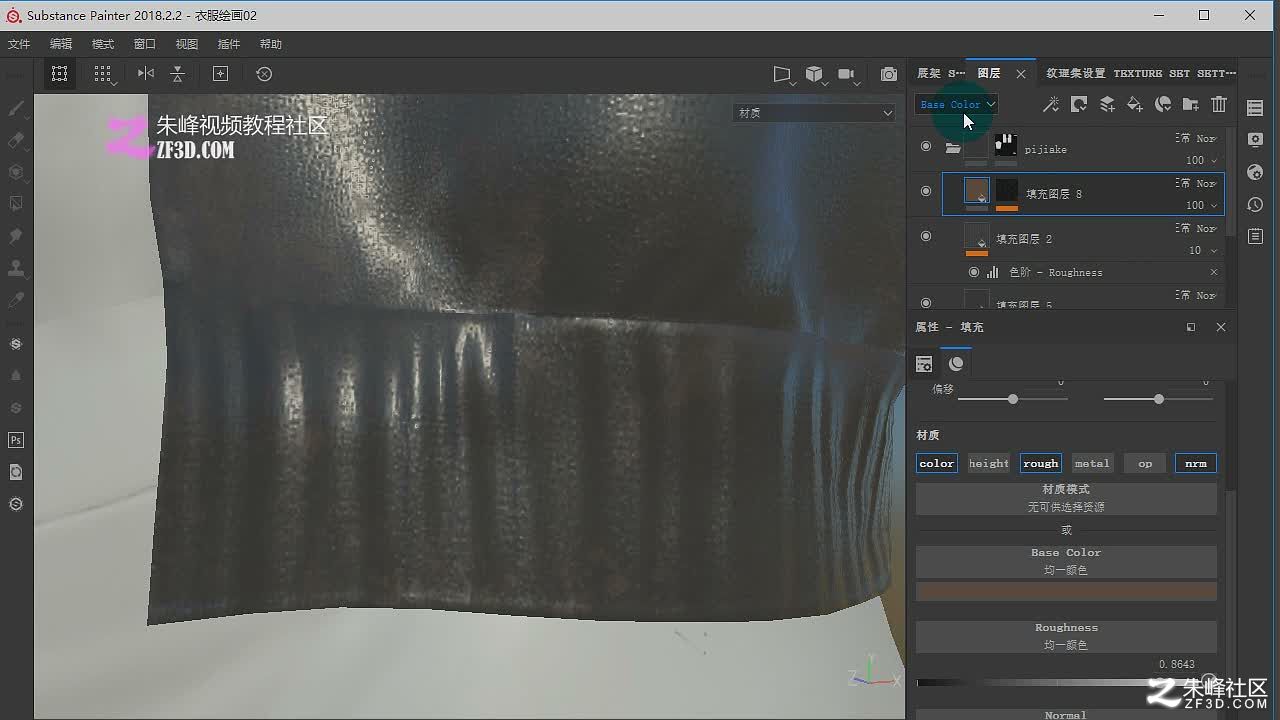Open 填充图层 8 blend mode dropdown
1280x720 pixels.
click(x=1198, y=184)
